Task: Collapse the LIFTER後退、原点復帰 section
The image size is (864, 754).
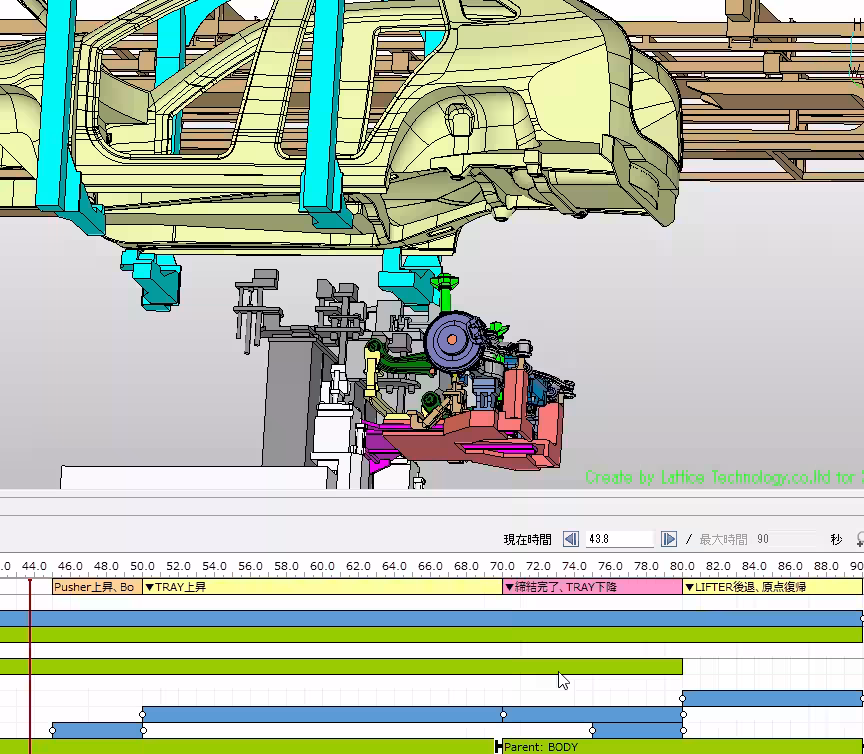Action: (x=689, y=587)
